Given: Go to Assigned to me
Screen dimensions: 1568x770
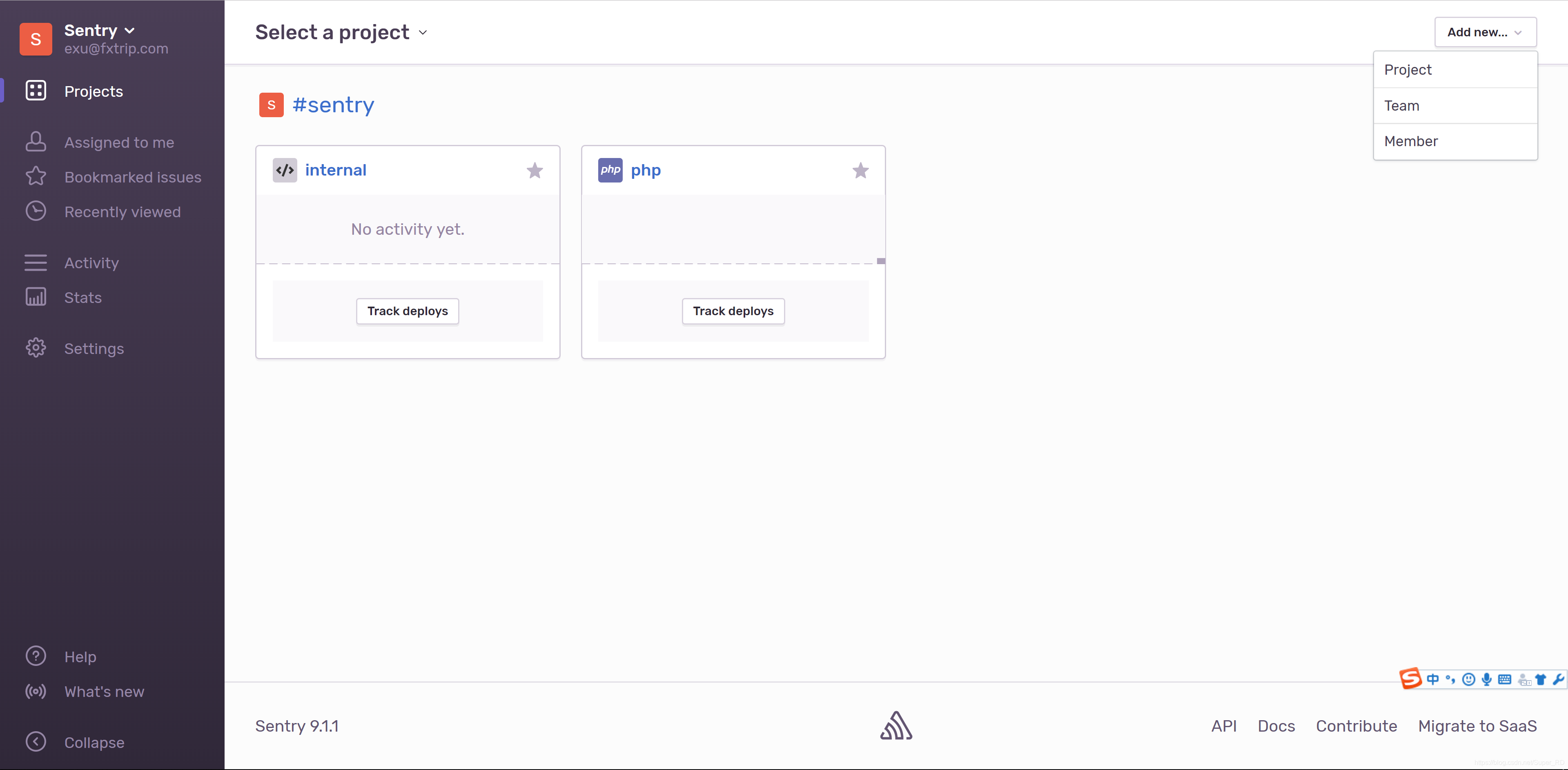Looking at the screenshot, I should click(x=119, y=142).
